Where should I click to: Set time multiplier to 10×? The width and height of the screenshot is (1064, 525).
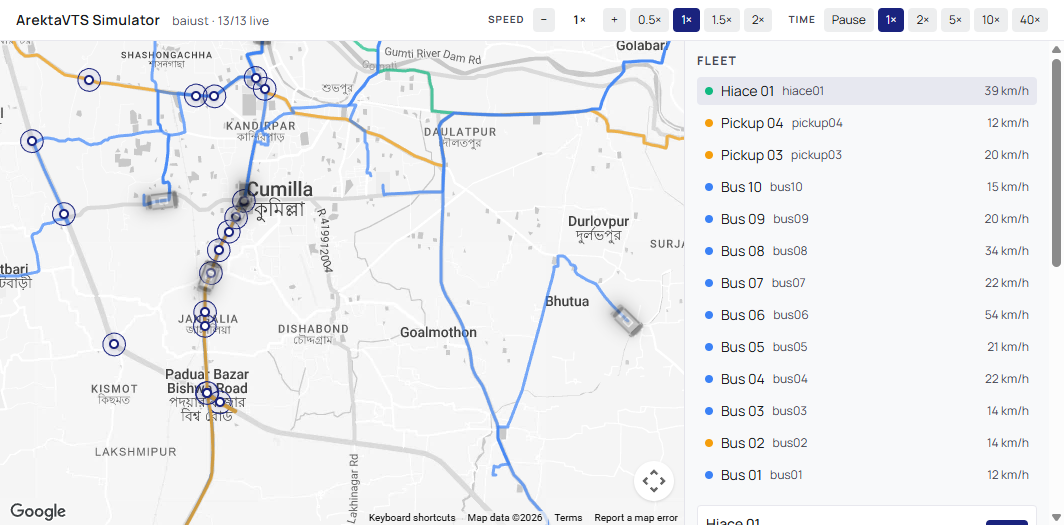(991, 20)
